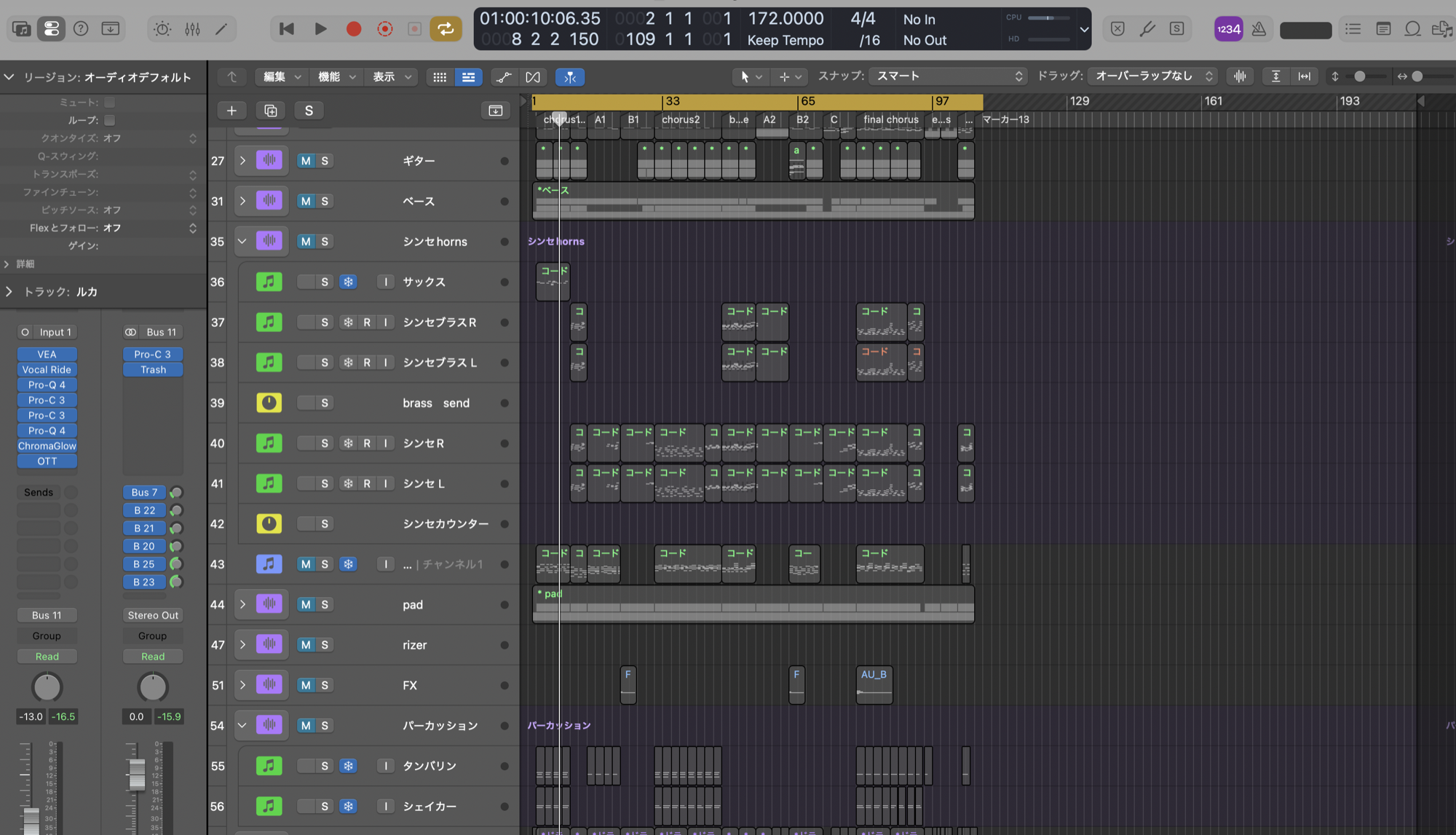The width and height of the screenshot is (1456, 835).
Task: Open the Loop Browser icon
Action: click(x=1413, y=29)
